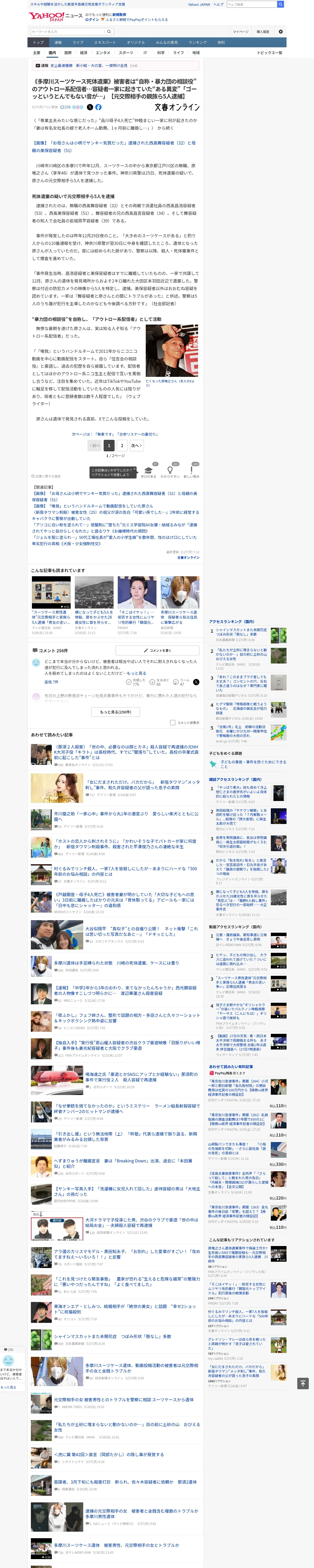The height and width of the screenshot is (1568, 314).
Task: Click the なるほど reaction on the first comment
Action: click(159, 682)
